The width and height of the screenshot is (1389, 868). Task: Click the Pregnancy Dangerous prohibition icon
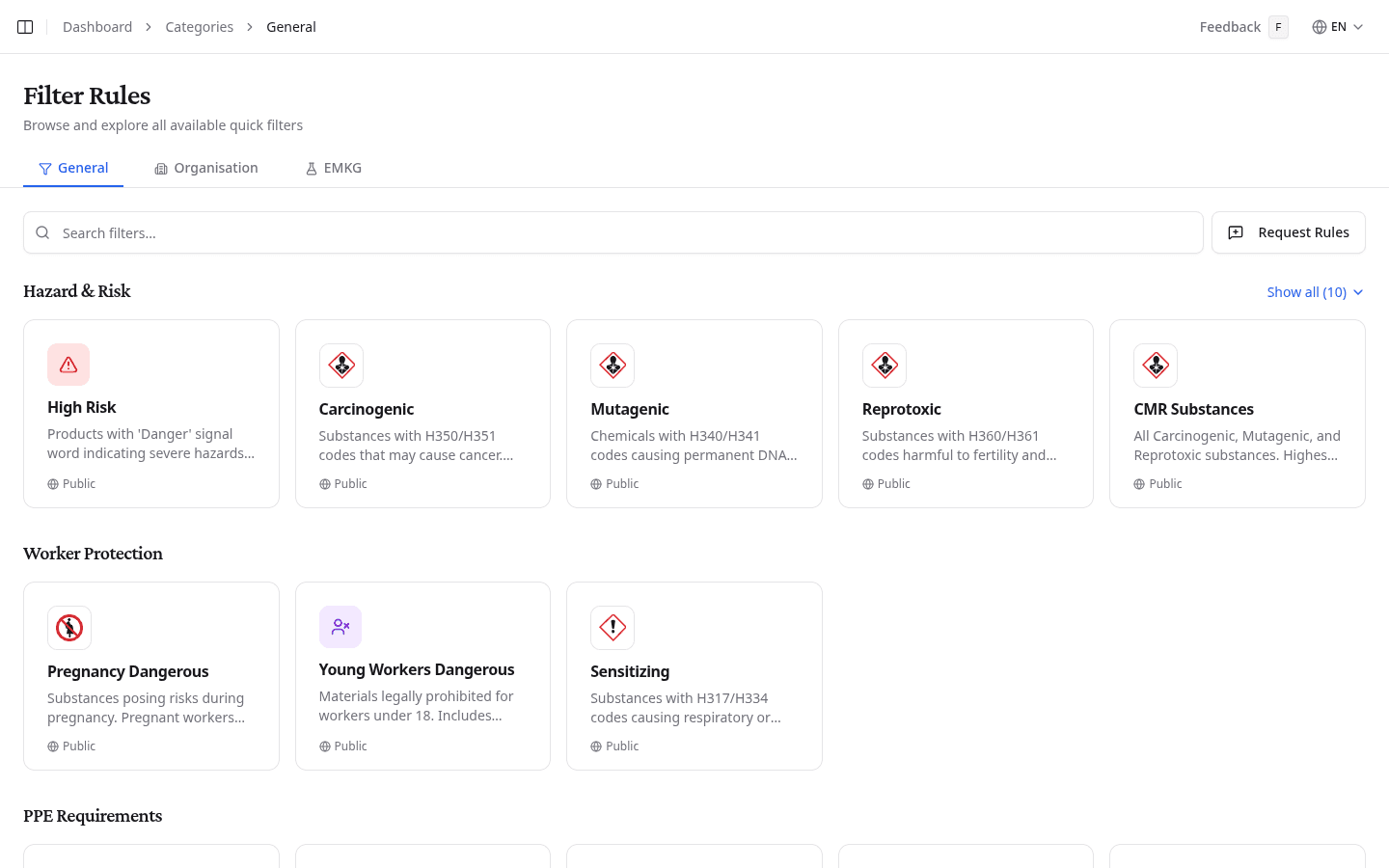pyautogui.click(x=69, y=628)
